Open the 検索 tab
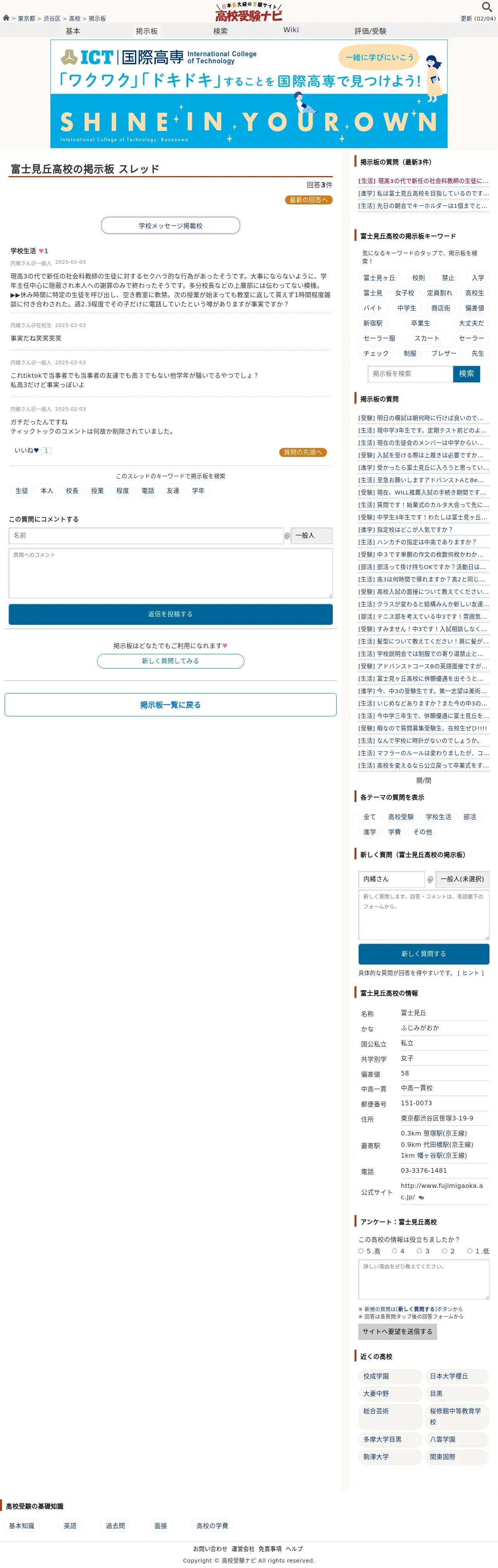498x1568 pixels. pos(220,31)
